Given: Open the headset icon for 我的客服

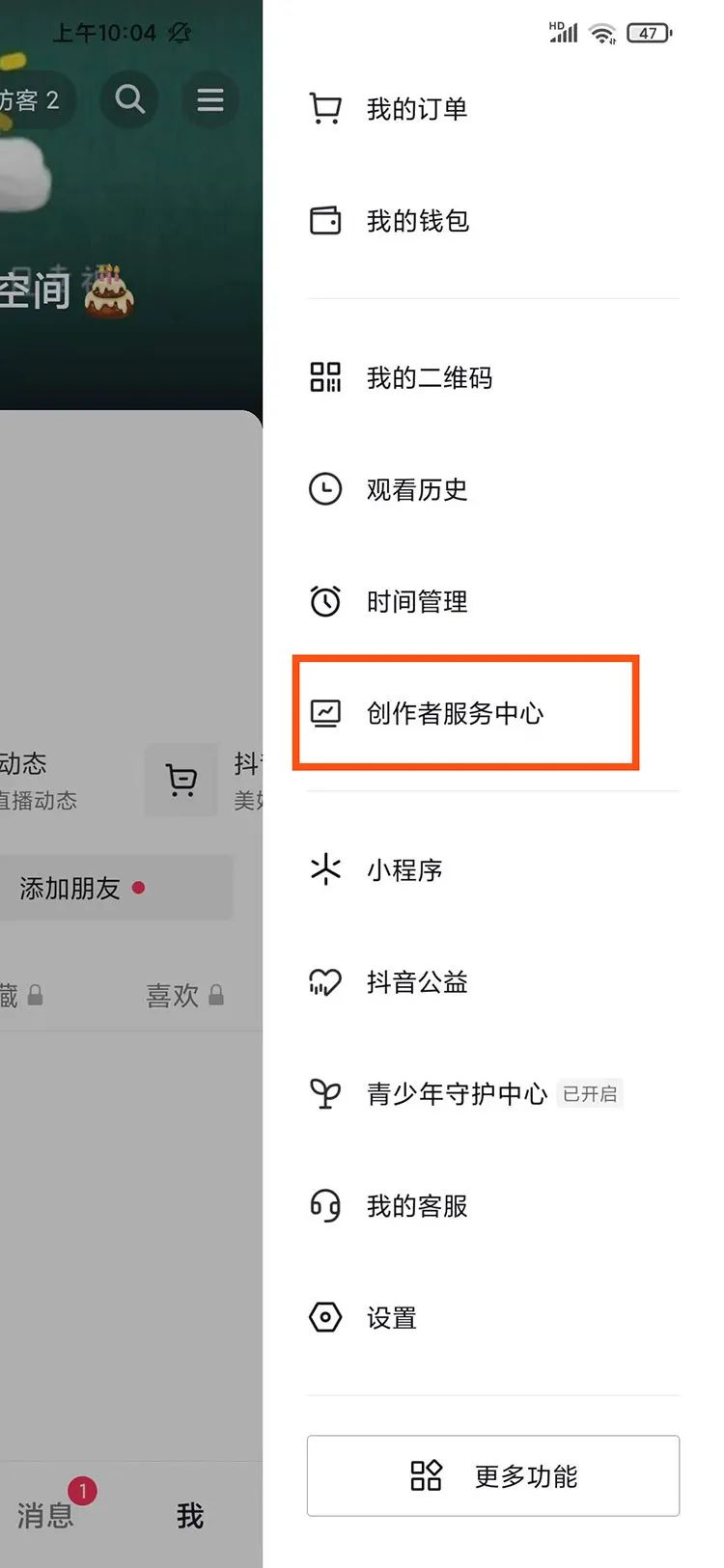Looking at the screenshot, I should click(x=325, y=1206).
